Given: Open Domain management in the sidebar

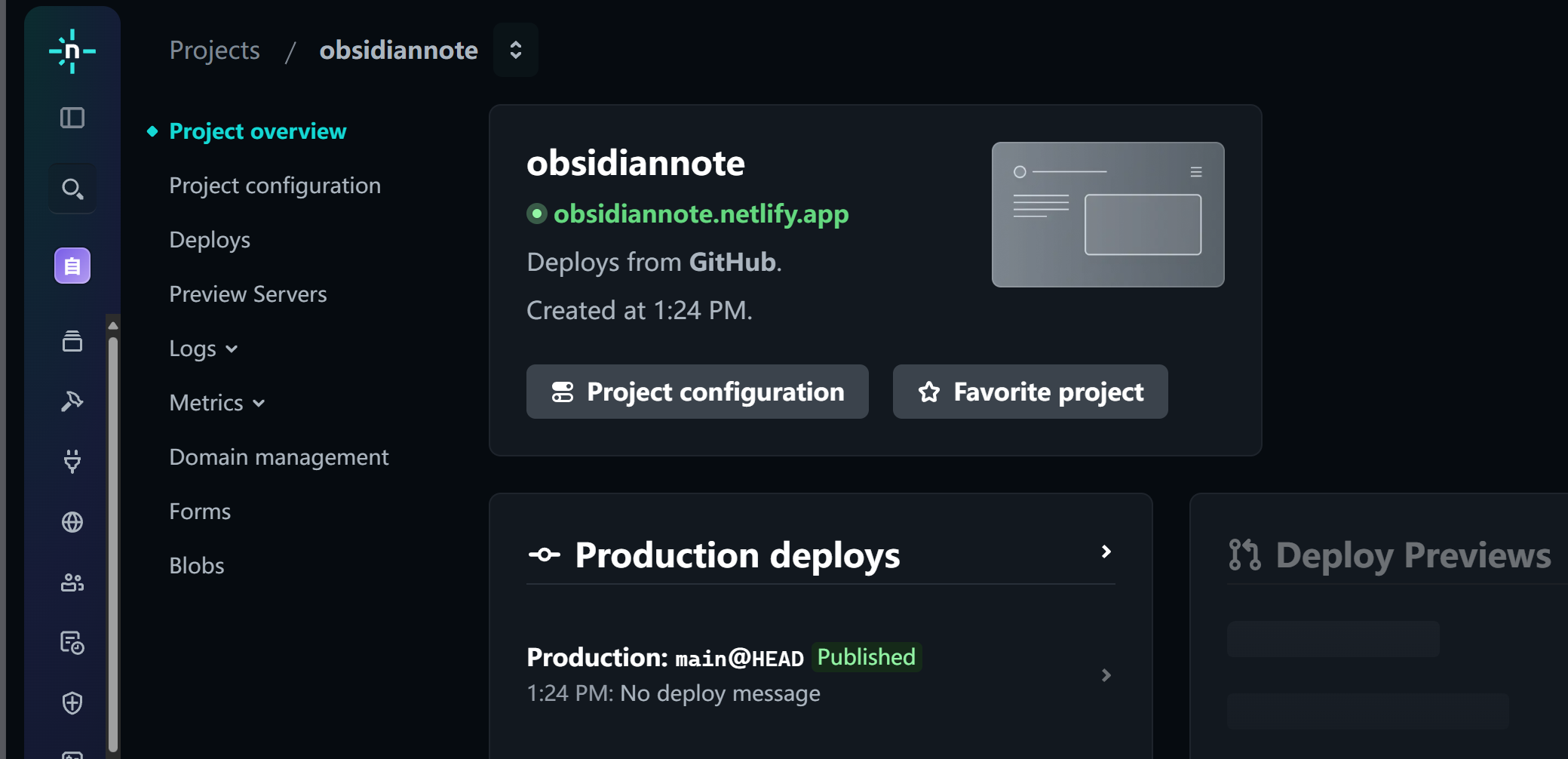Looking at the screenshot, I should pyautogui.click(x=279, y=457).
